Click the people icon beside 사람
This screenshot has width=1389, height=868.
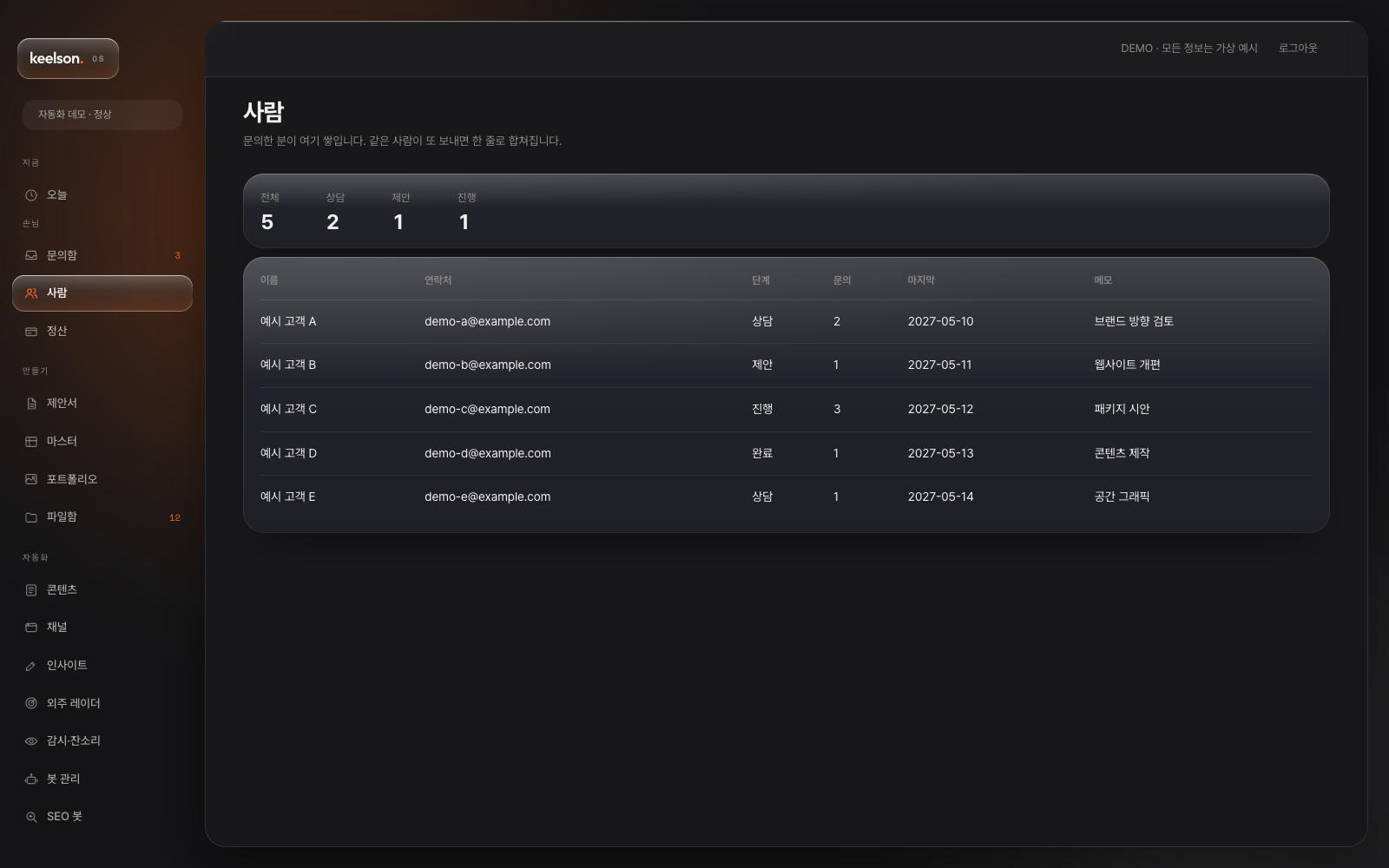point(31,293)
